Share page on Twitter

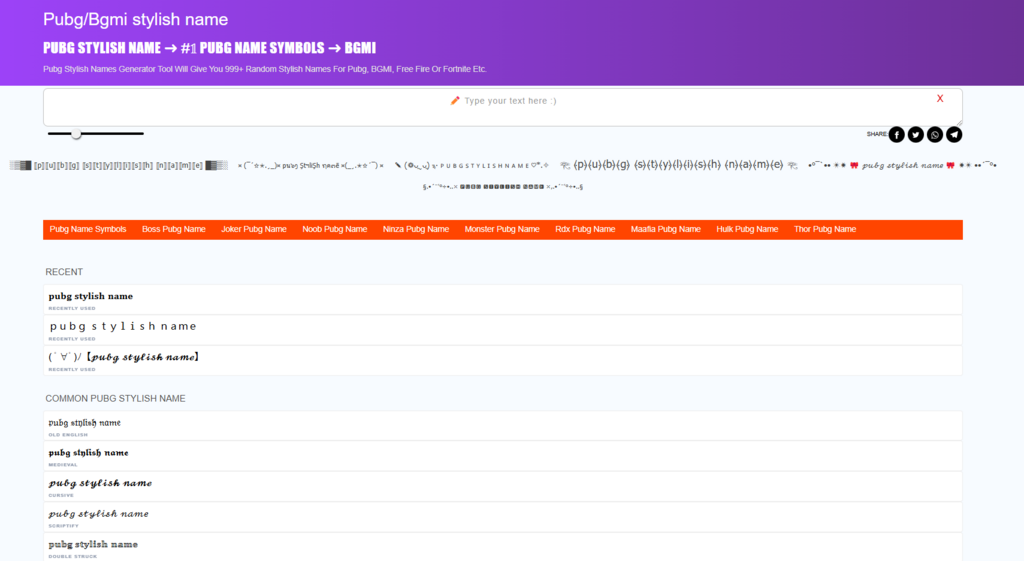915,135
